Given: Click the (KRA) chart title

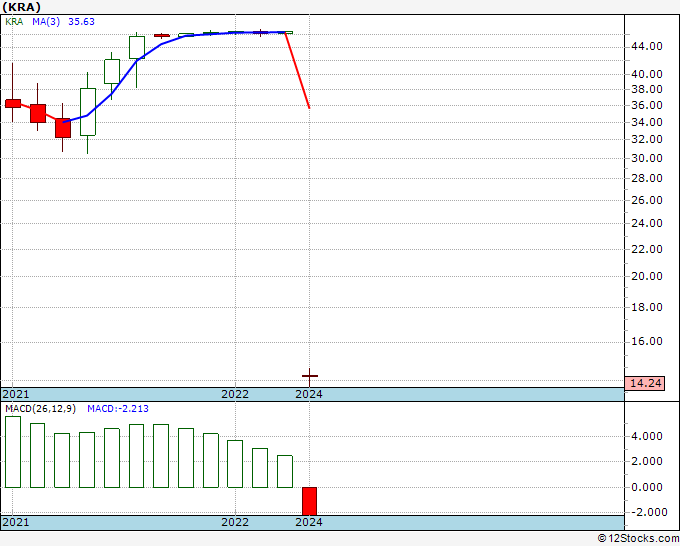Looking at the screenshot, I should tap(22, 7).
